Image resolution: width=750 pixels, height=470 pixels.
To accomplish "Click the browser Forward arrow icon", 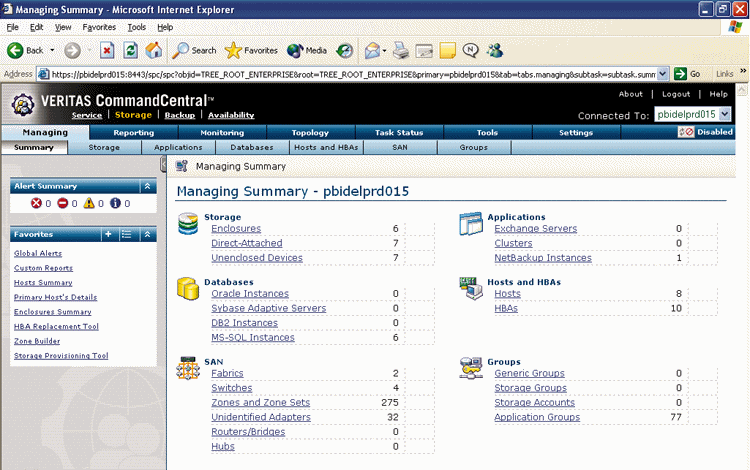I will (x=72, y=50).
